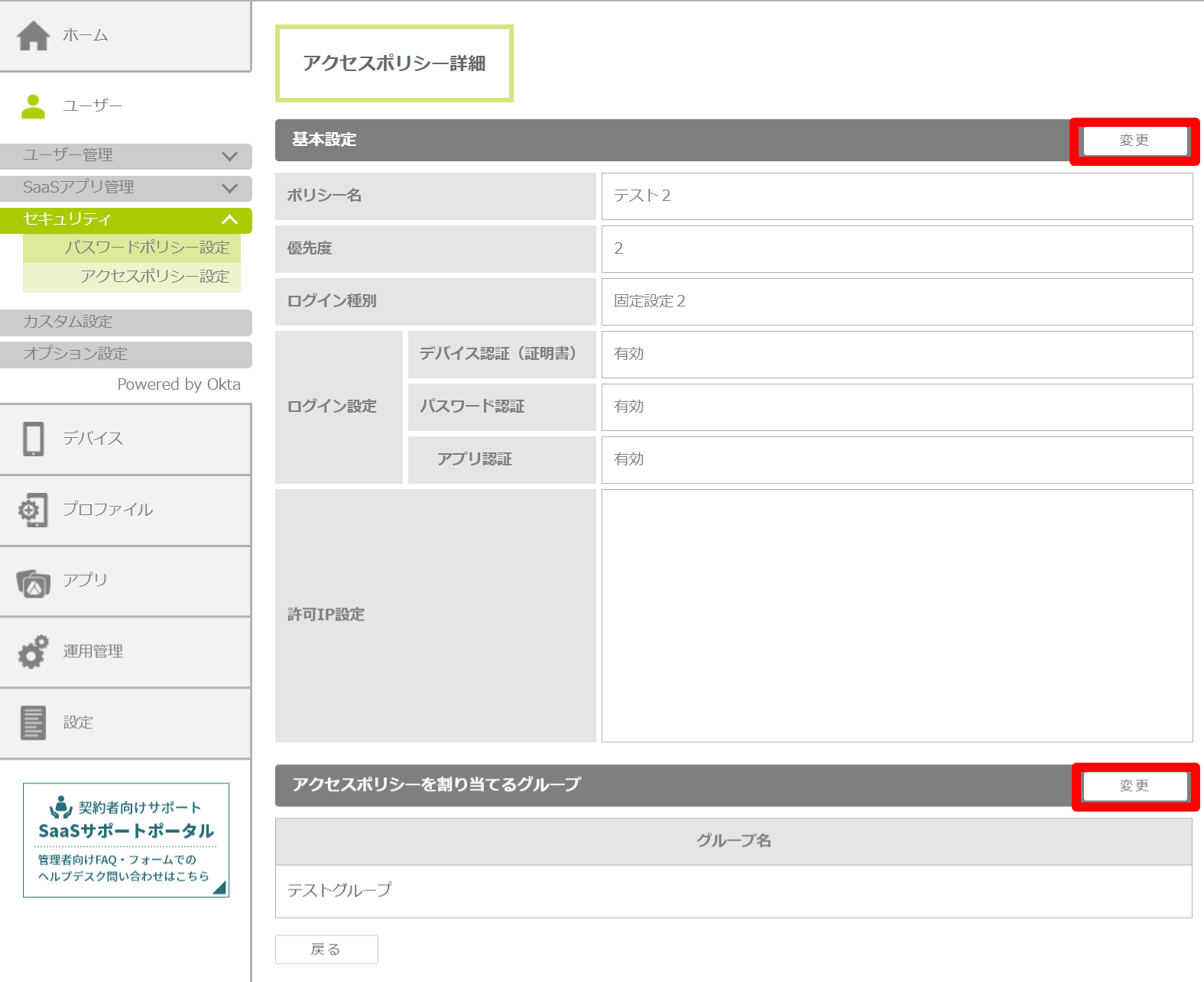Click the テストグループ row
Image resolution: width=1204 pixels, height=982 pixels.
[x=733, y=890]
